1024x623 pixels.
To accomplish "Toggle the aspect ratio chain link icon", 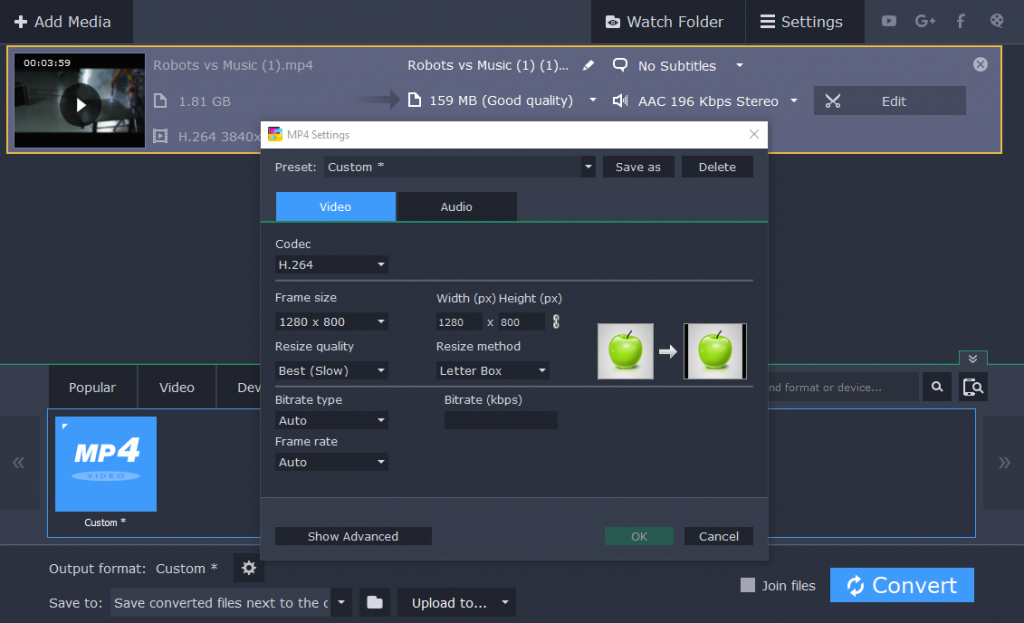I will [556, 321].
